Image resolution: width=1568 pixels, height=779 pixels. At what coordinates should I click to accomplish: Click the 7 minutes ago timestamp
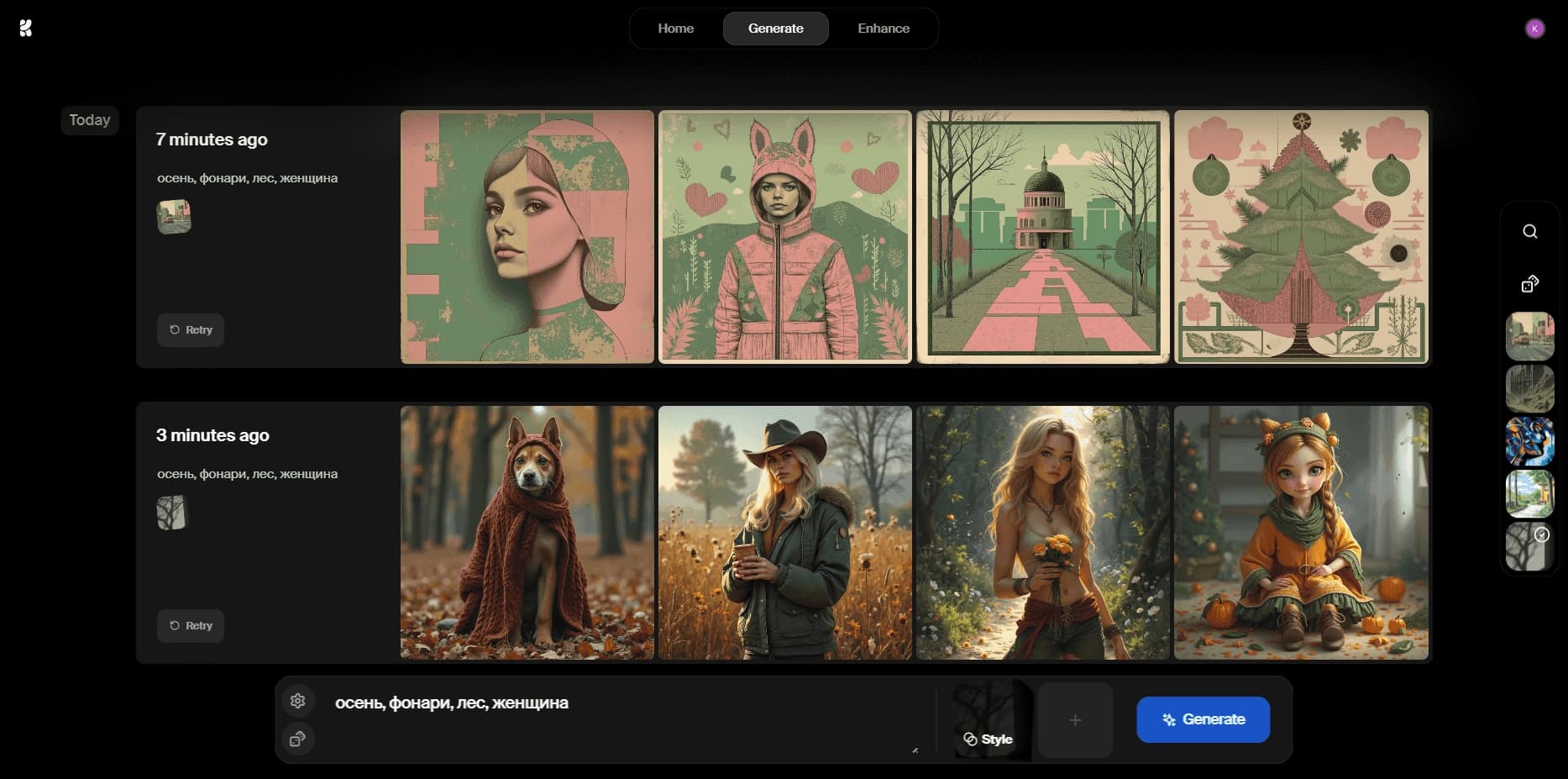click(x=212, y=139)
